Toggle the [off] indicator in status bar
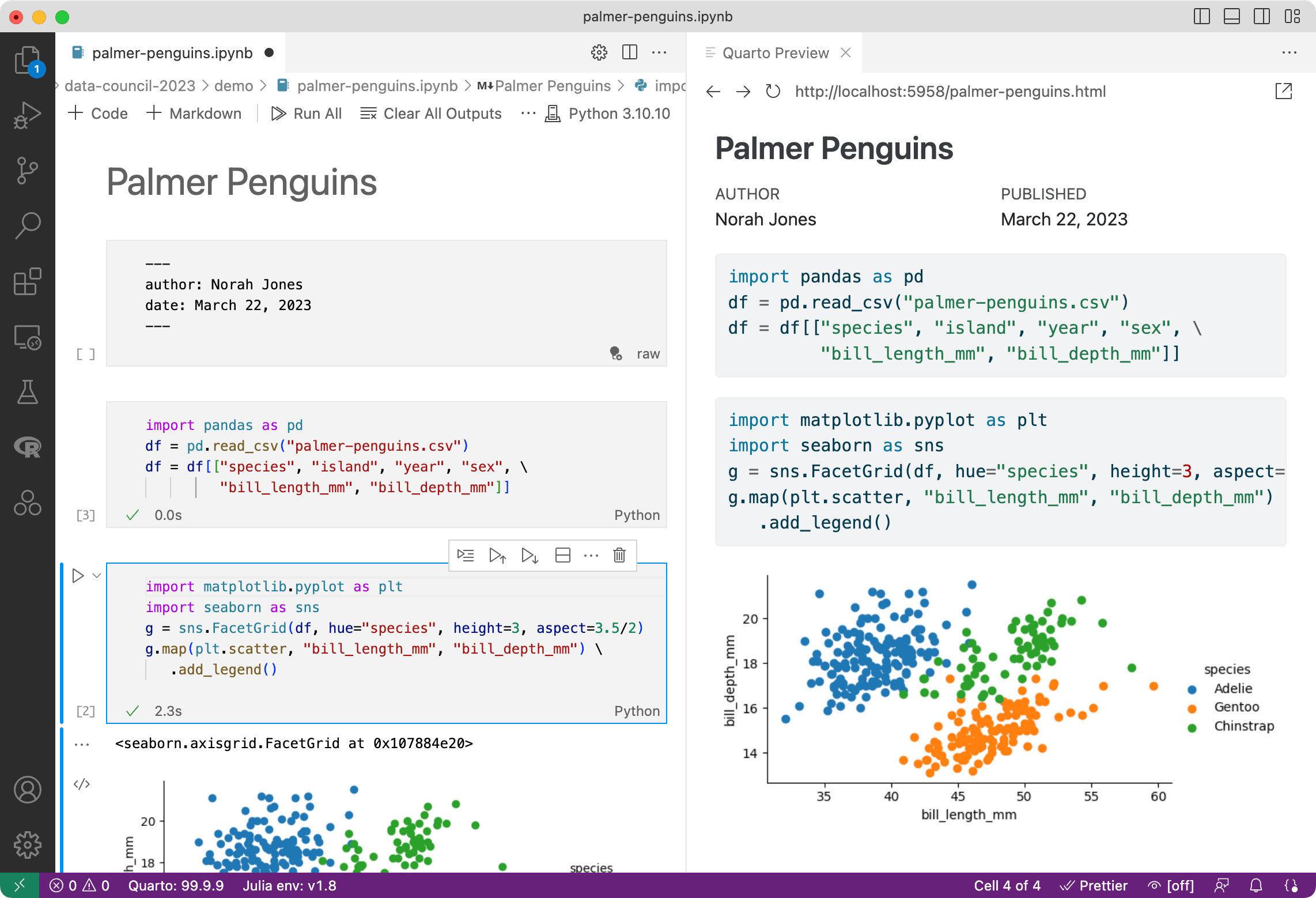The height and width of the screenshot is (898, 1316). coord(1170,885)
